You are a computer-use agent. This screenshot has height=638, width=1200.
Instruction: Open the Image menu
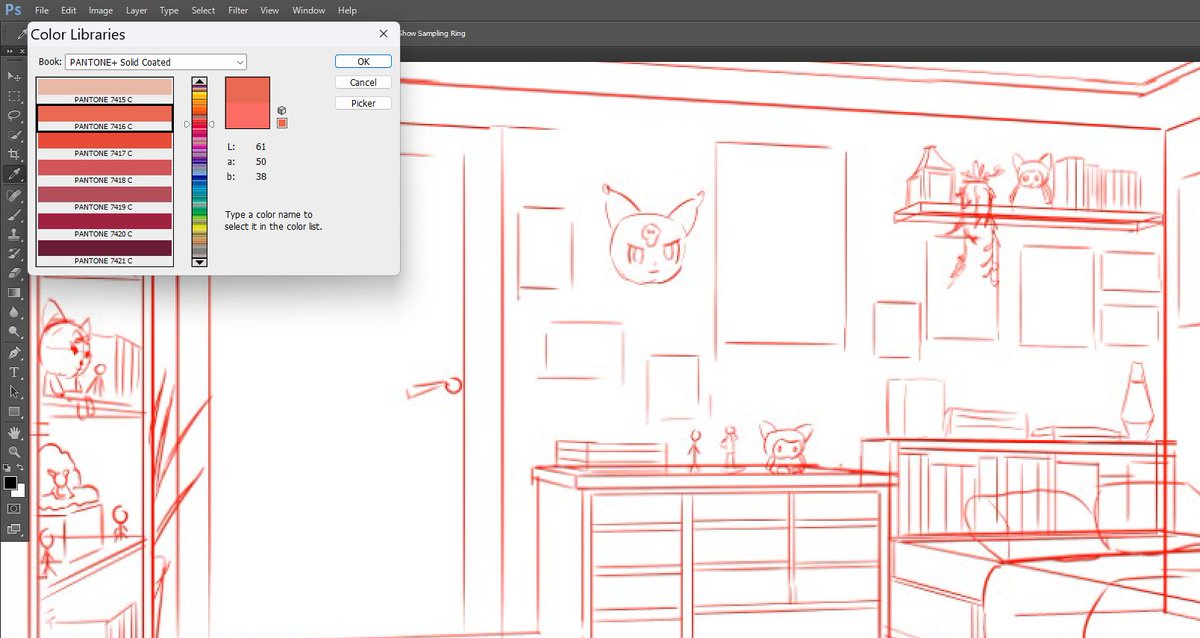100,10
